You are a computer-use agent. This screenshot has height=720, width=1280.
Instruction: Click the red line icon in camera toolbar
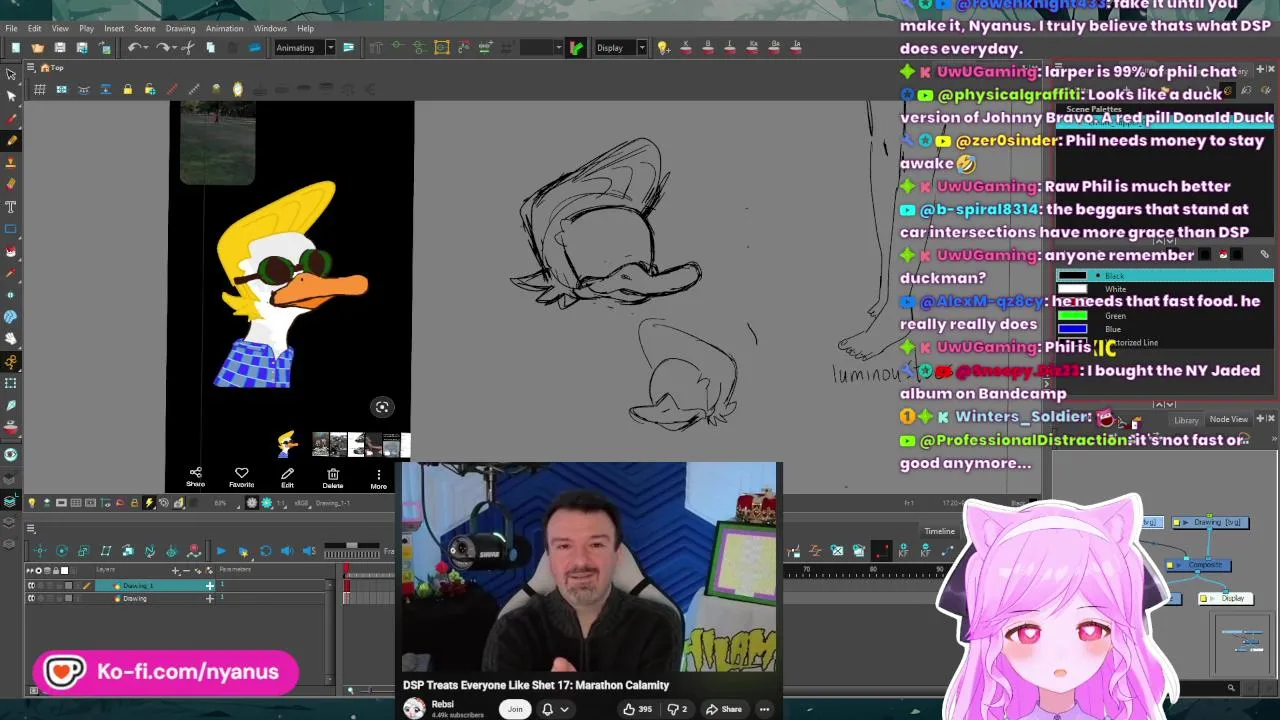tap(172, 90)
